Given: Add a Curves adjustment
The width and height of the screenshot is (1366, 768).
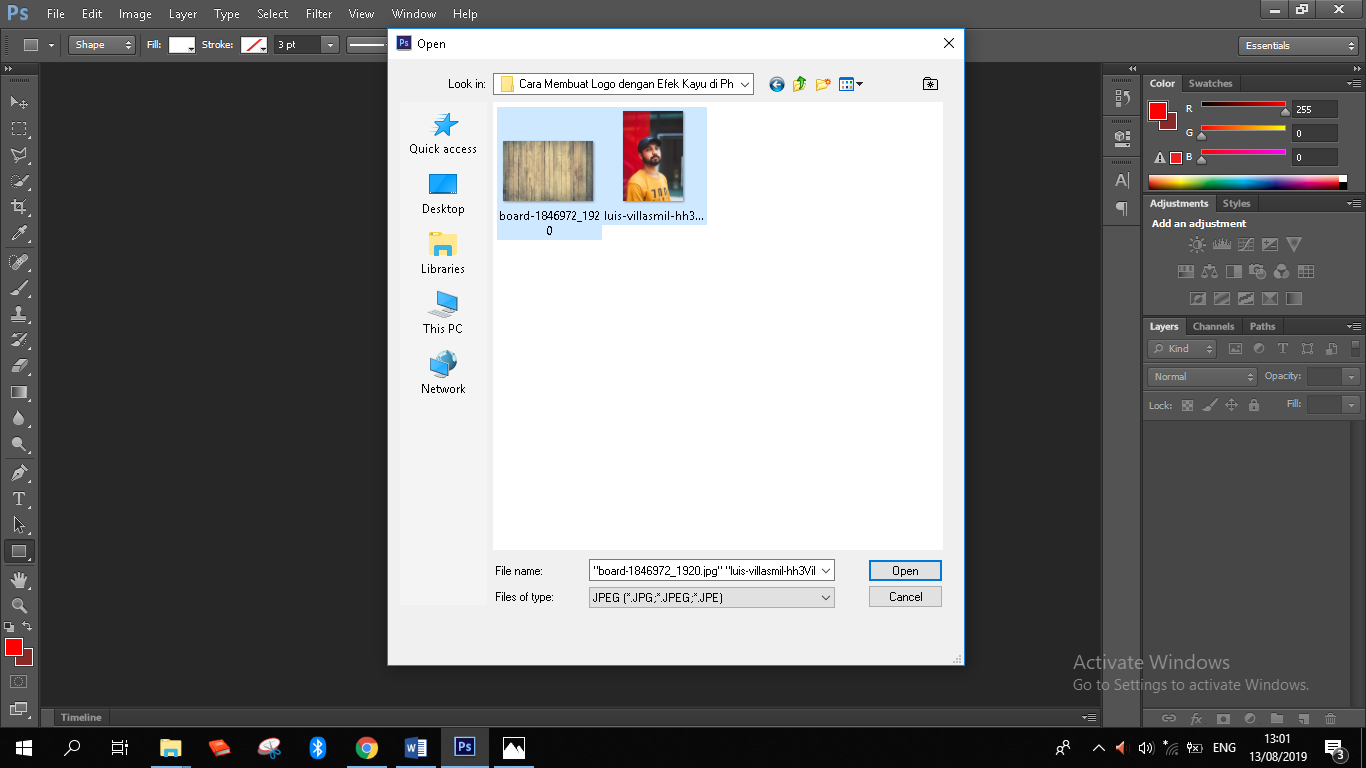Looking at the screenshot, I should [x=1246, y=244].
